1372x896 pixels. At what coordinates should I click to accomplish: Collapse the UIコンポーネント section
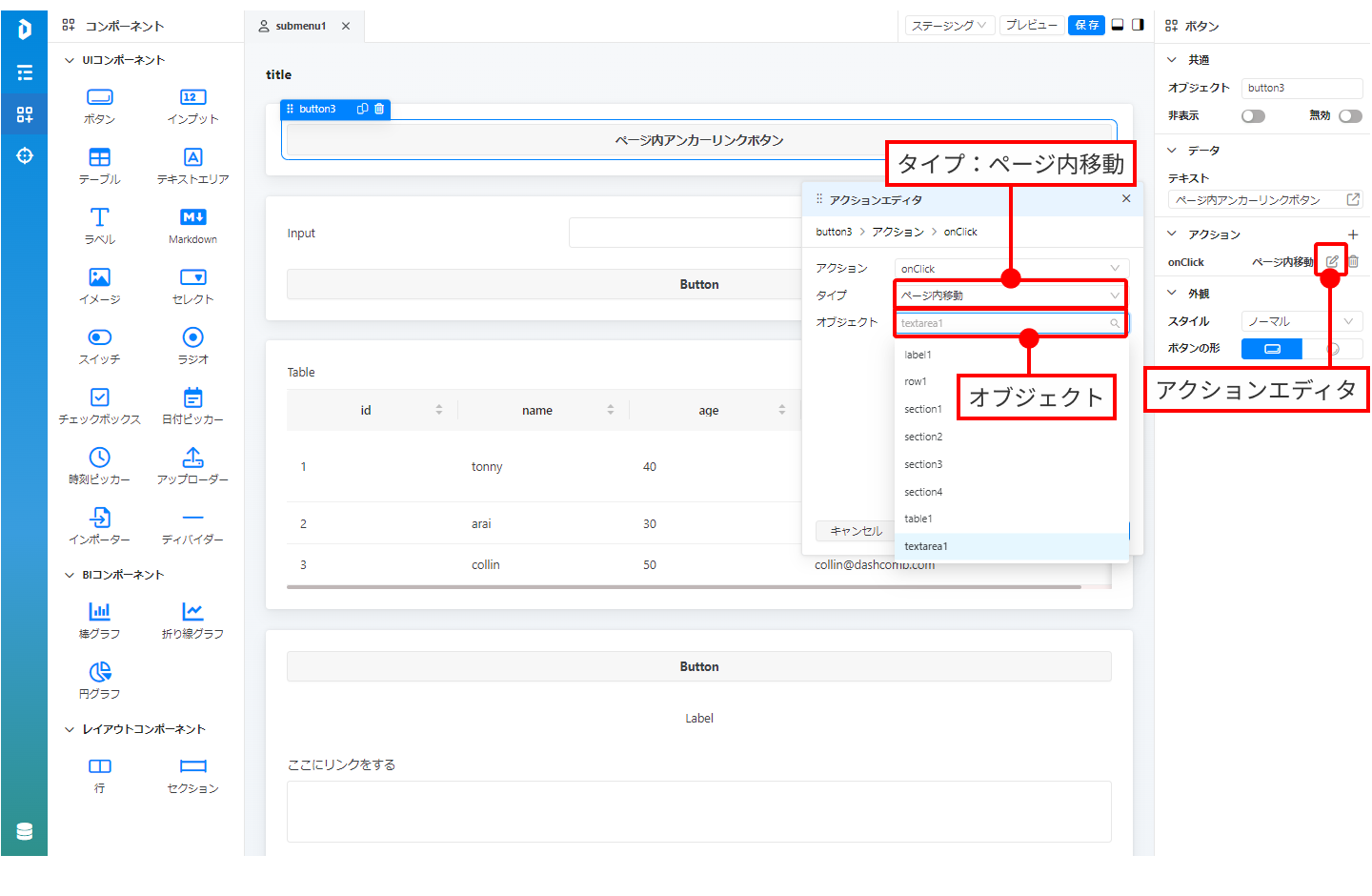tap(69, 60)
